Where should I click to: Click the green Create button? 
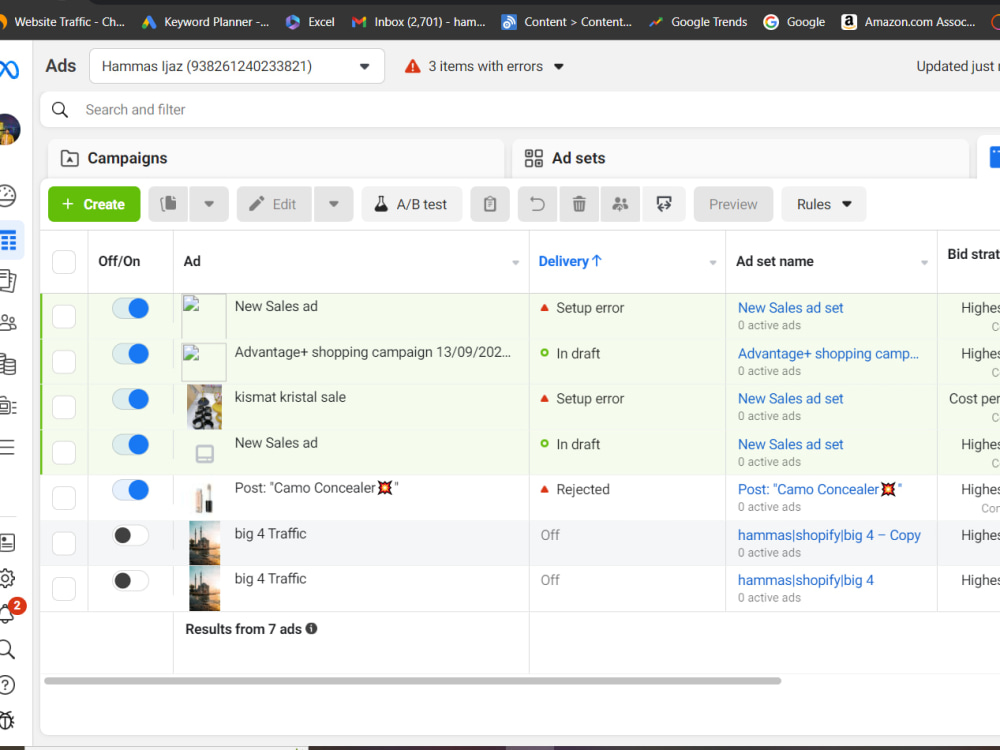(x=93, y=204)
